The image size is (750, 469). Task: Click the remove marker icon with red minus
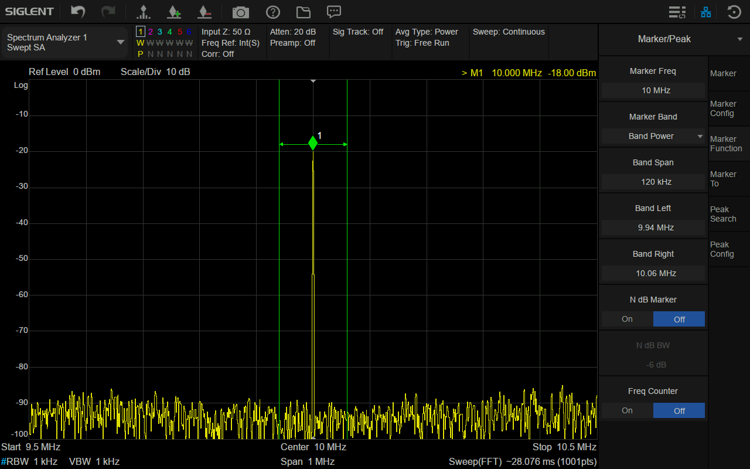click(x=204, y=12)
